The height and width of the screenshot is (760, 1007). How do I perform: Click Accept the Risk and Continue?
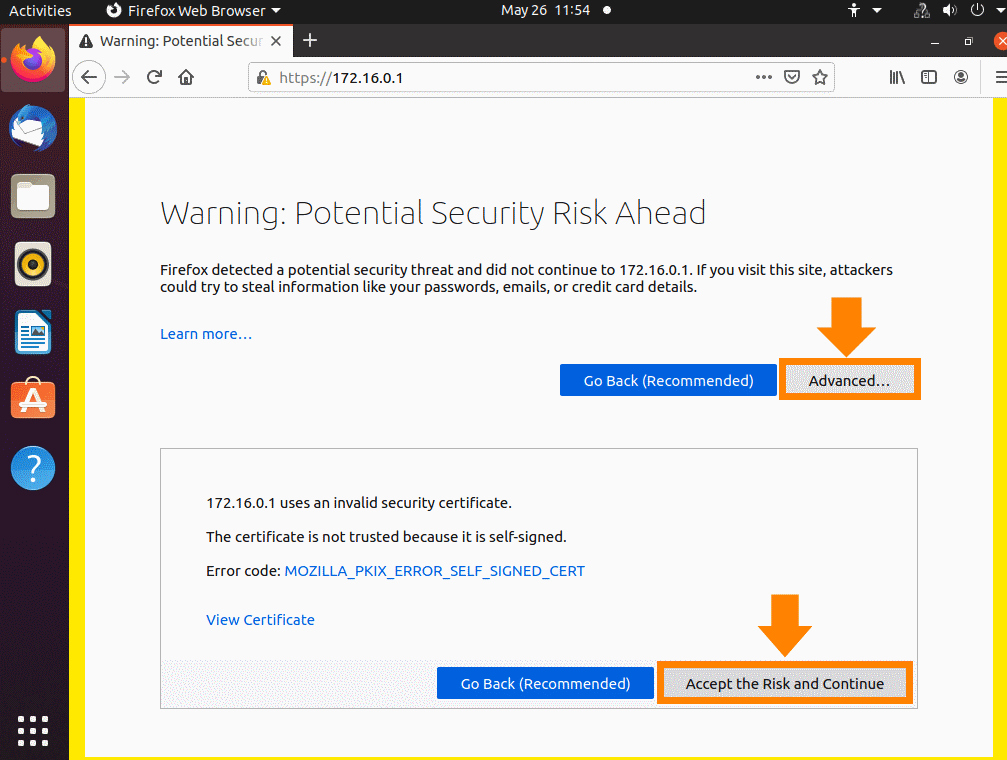(784, 684)
